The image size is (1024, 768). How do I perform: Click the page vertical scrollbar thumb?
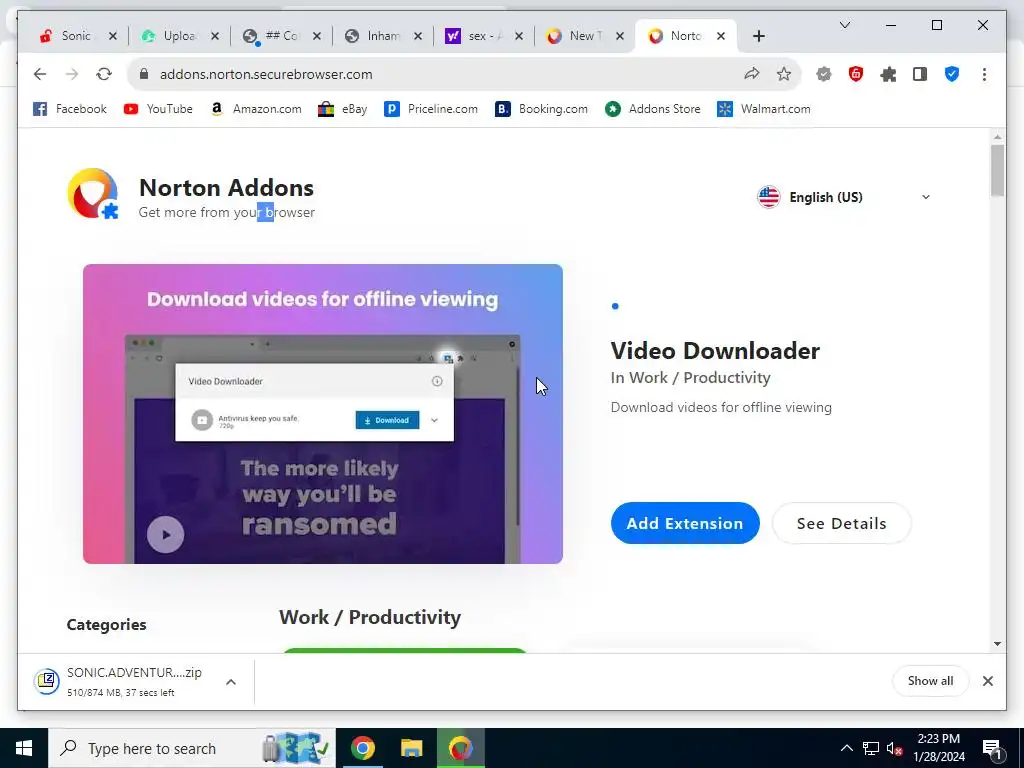tap(997, 170)
